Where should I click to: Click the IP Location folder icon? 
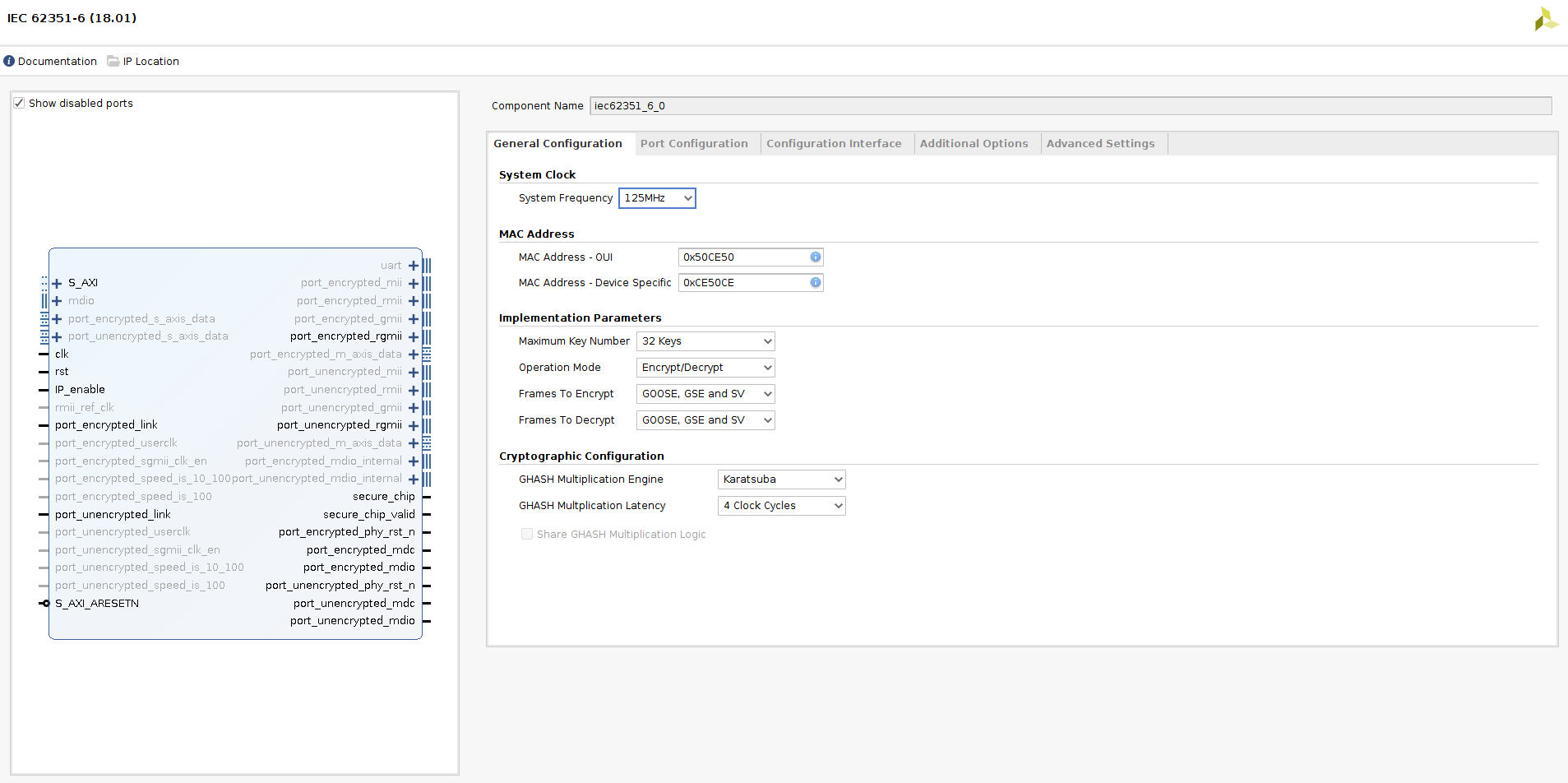click(x=113, y=61)
